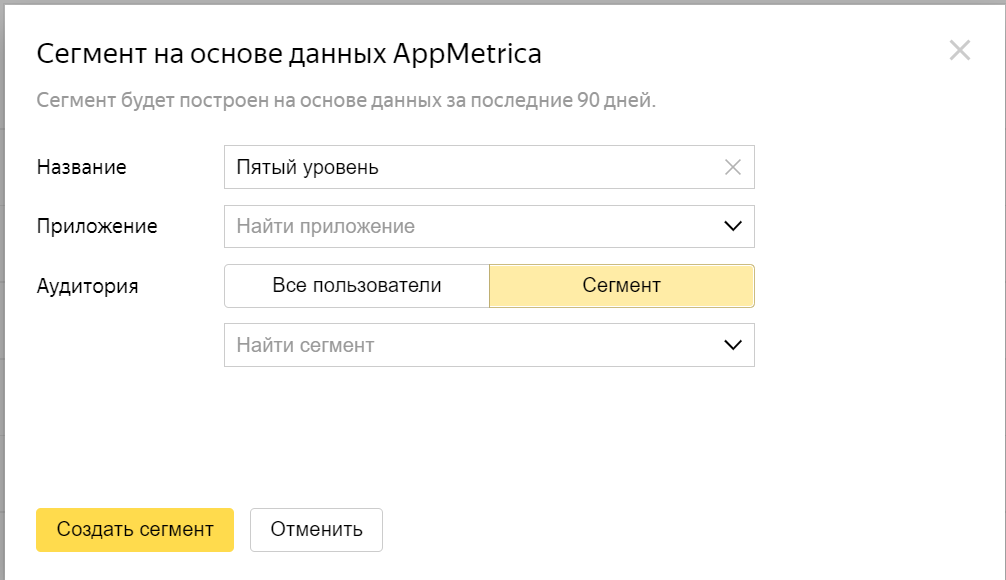Select 'Все пользователи' audience option
Viewport: 1006px width, 580px height.
coord(355,285)
